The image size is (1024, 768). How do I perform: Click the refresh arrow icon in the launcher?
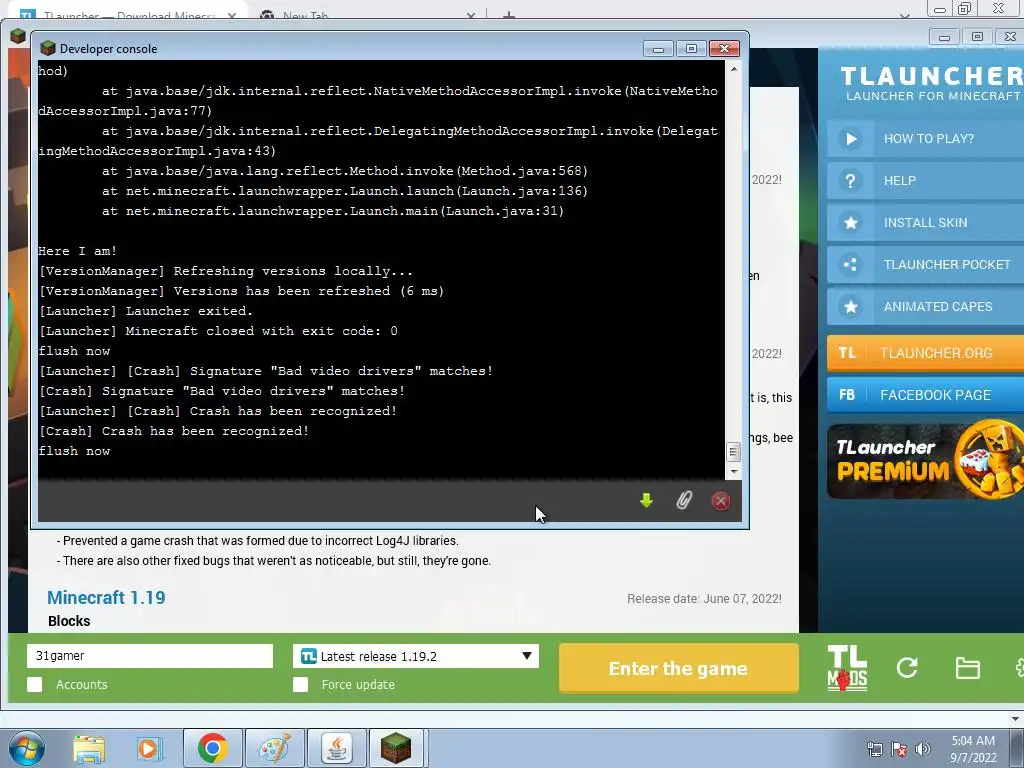coord(907,667)
